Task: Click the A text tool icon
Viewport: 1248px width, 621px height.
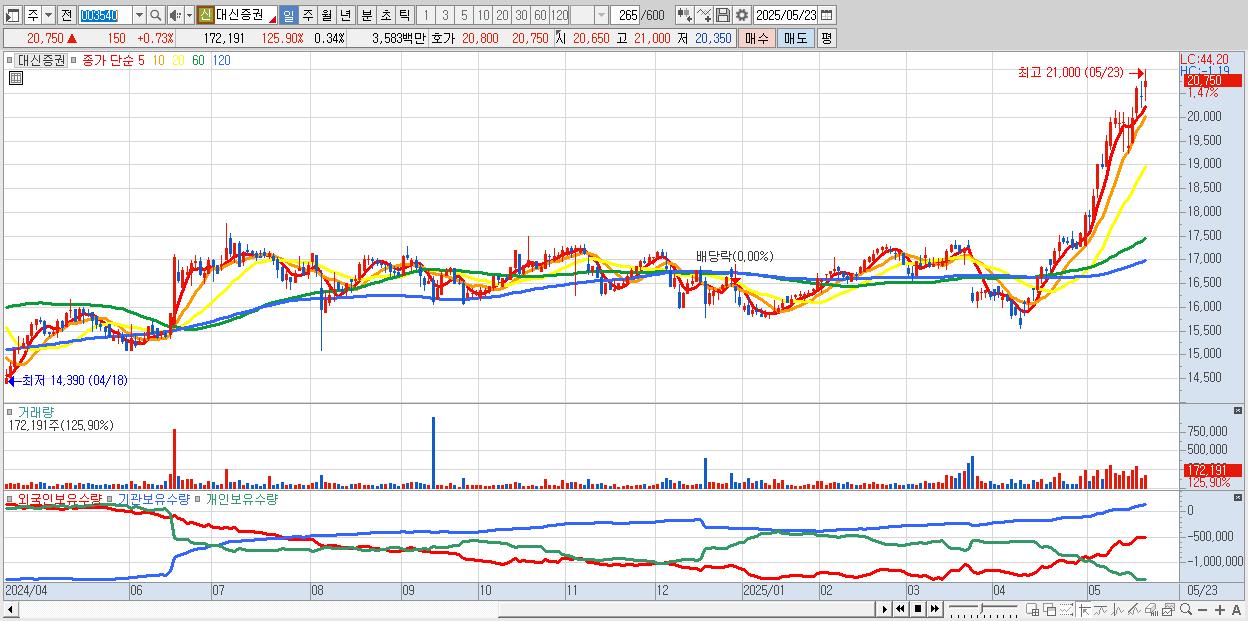Action: click(x=1236, y=609)
